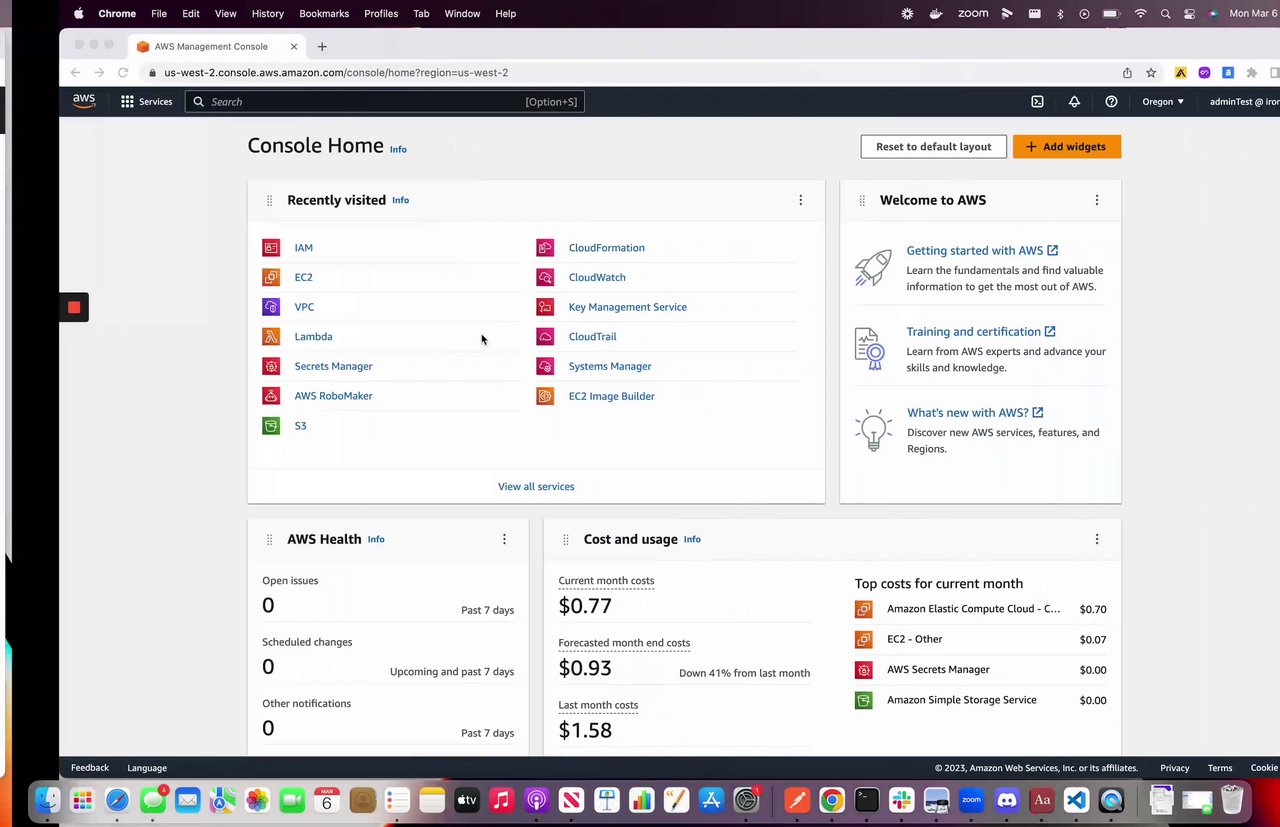Open the Privacy link in footer
This screenshot has width=1280, height=827.
point(1174,768)
